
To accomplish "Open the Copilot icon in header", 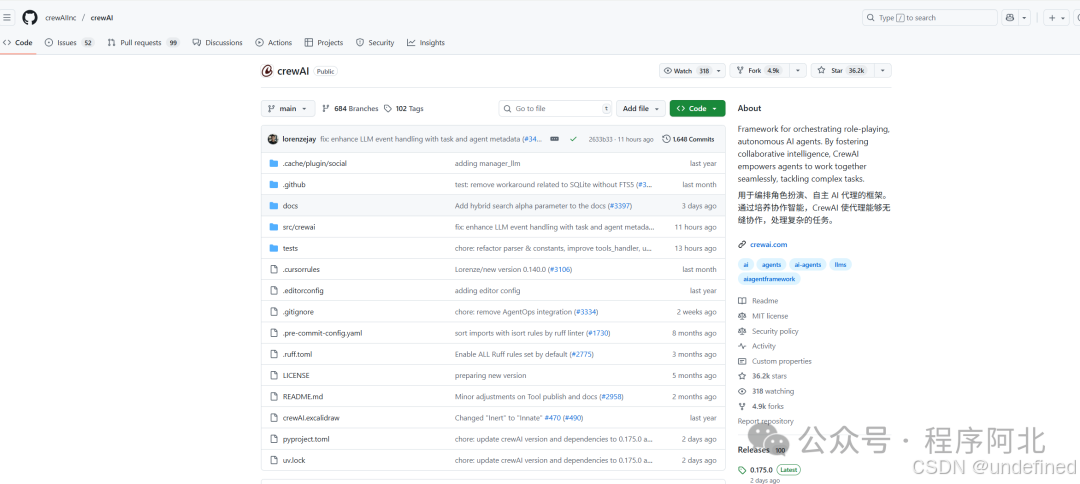I will click(1010, 18).
